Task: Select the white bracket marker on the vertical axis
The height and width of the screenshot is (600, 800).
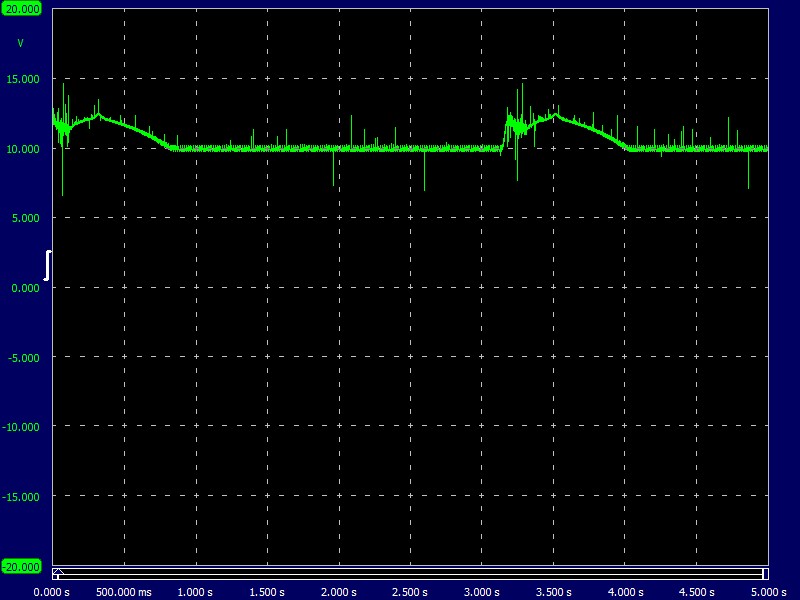Action: click(47, 265)
